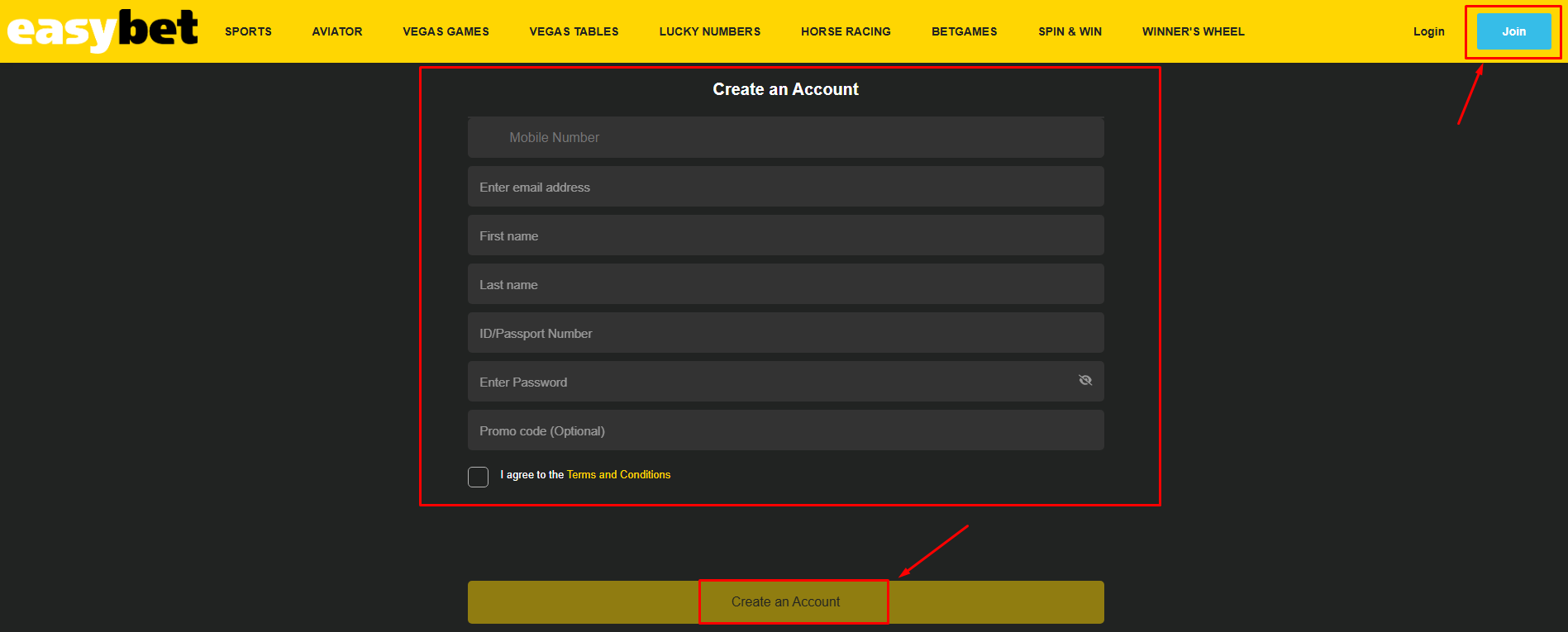Viewport: 1568px width, 632px height.
Task: Go to the Aviator section
Action: [x=337, y=31]
